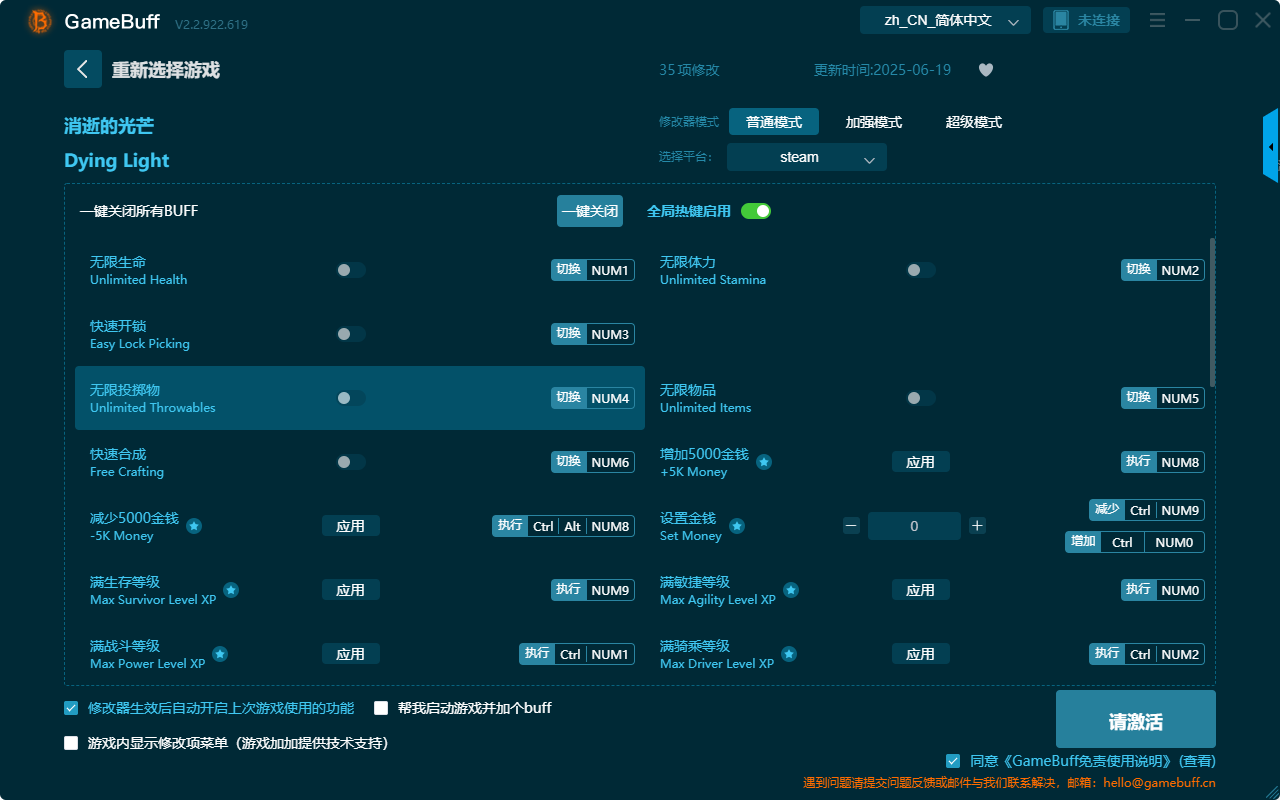Click the star icon beside 满生存等级
Viewport: 1280px width, 800px height.
231,590
